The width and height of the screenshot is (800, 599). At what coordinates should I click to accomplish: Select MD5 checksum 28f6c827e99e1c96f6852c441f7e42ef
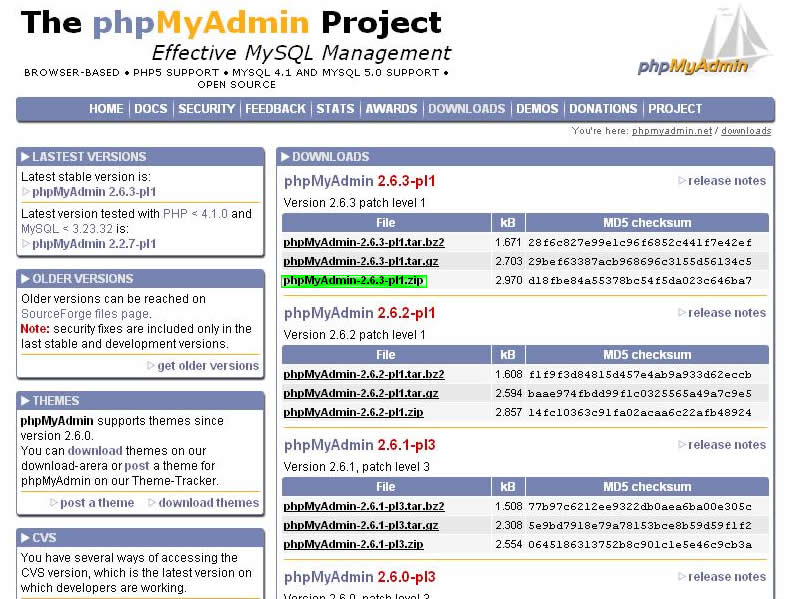(x=640, y=243)
